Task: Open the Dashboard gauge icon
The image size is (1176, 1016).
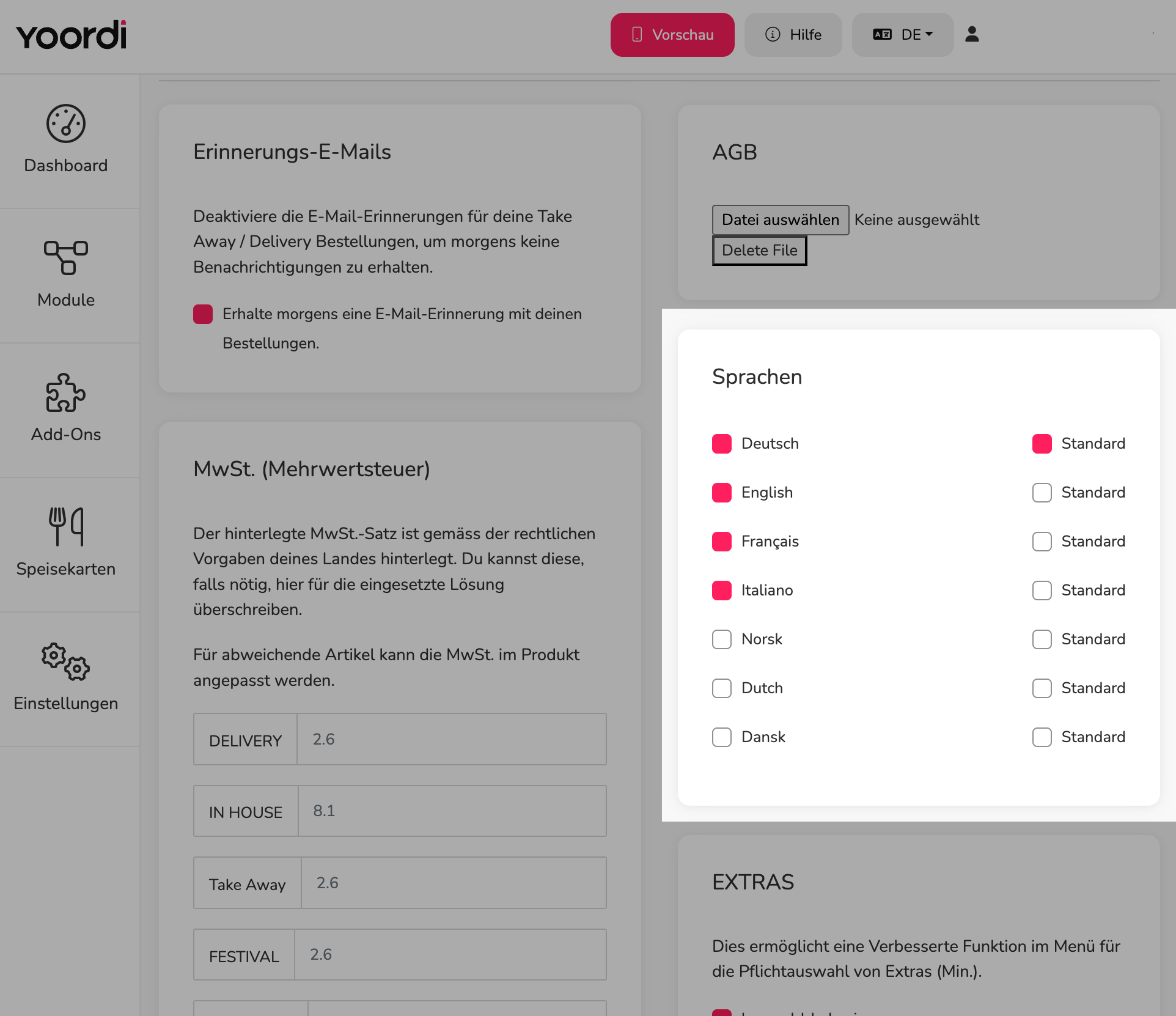Action: pyautogui.click(x=66, y=123)
